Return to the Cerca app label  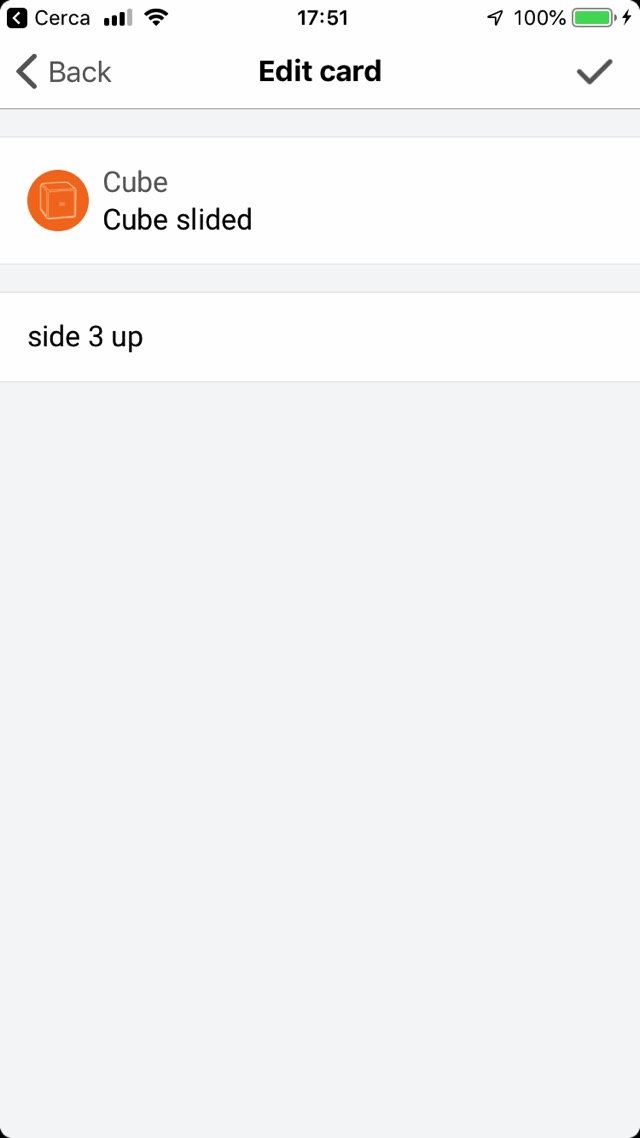pyautogui.click(x=62, y=18)
